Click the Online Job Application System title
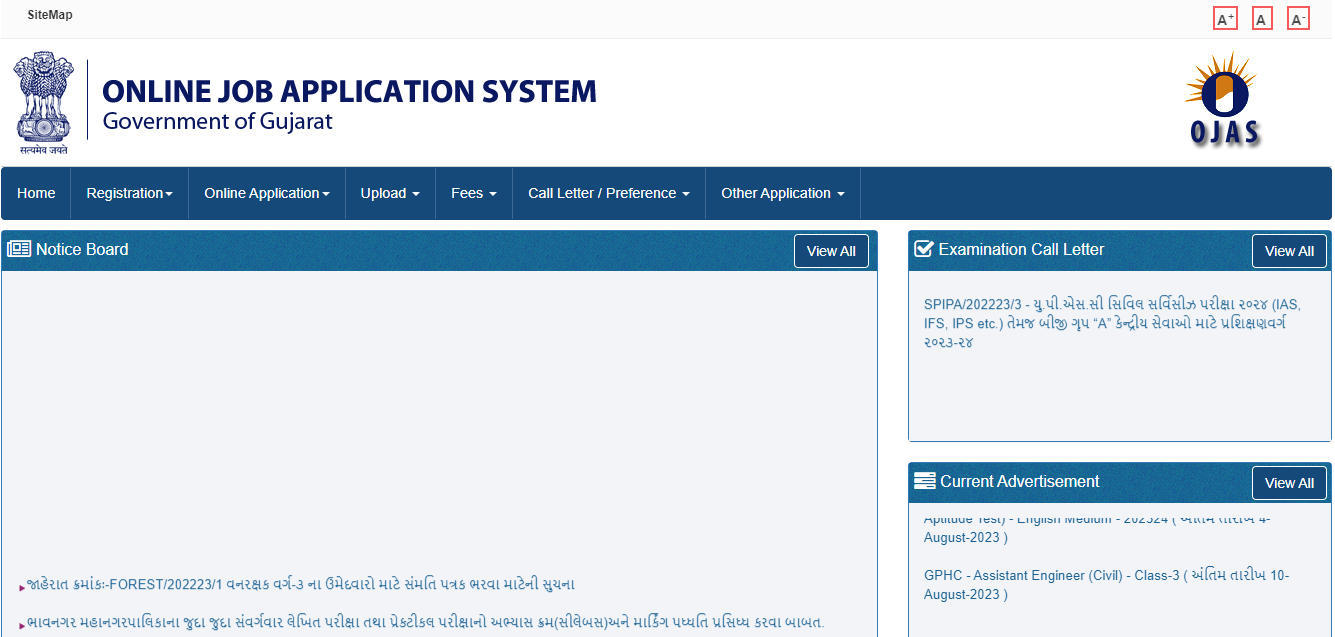Screen dimensions: 1335x637 [349, 92]
